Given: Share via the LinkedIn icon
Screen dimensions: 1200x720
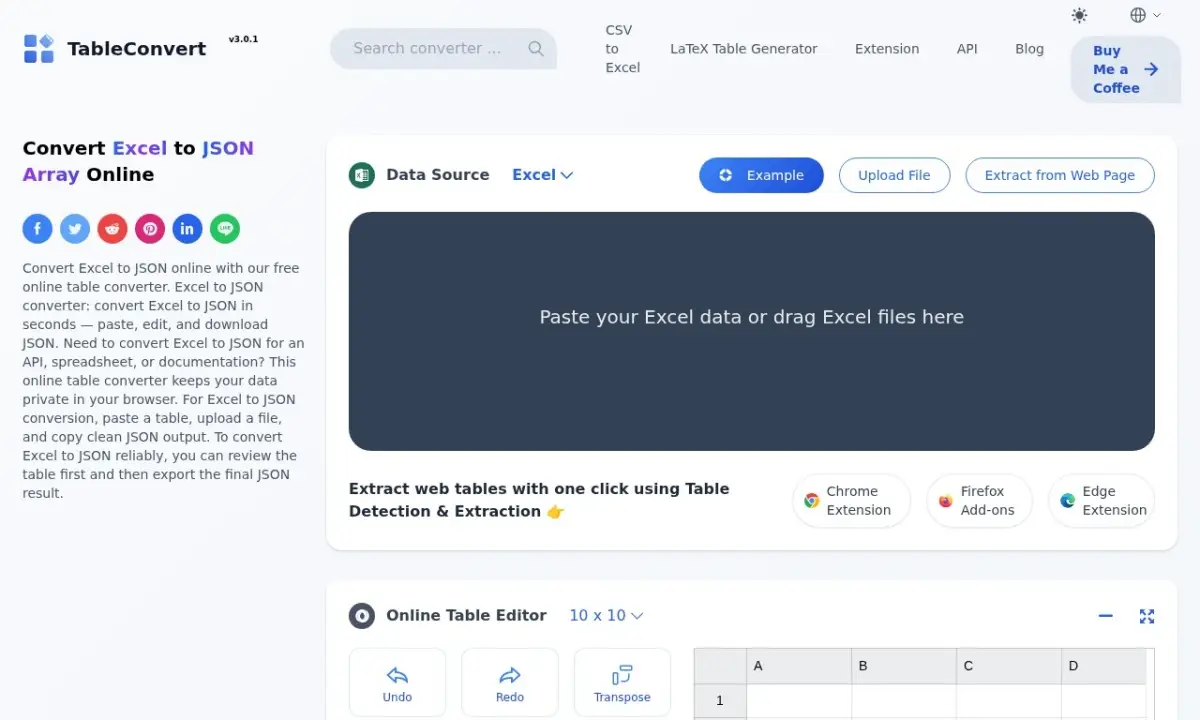Looking at the screenshot, I should click(187, 229).
